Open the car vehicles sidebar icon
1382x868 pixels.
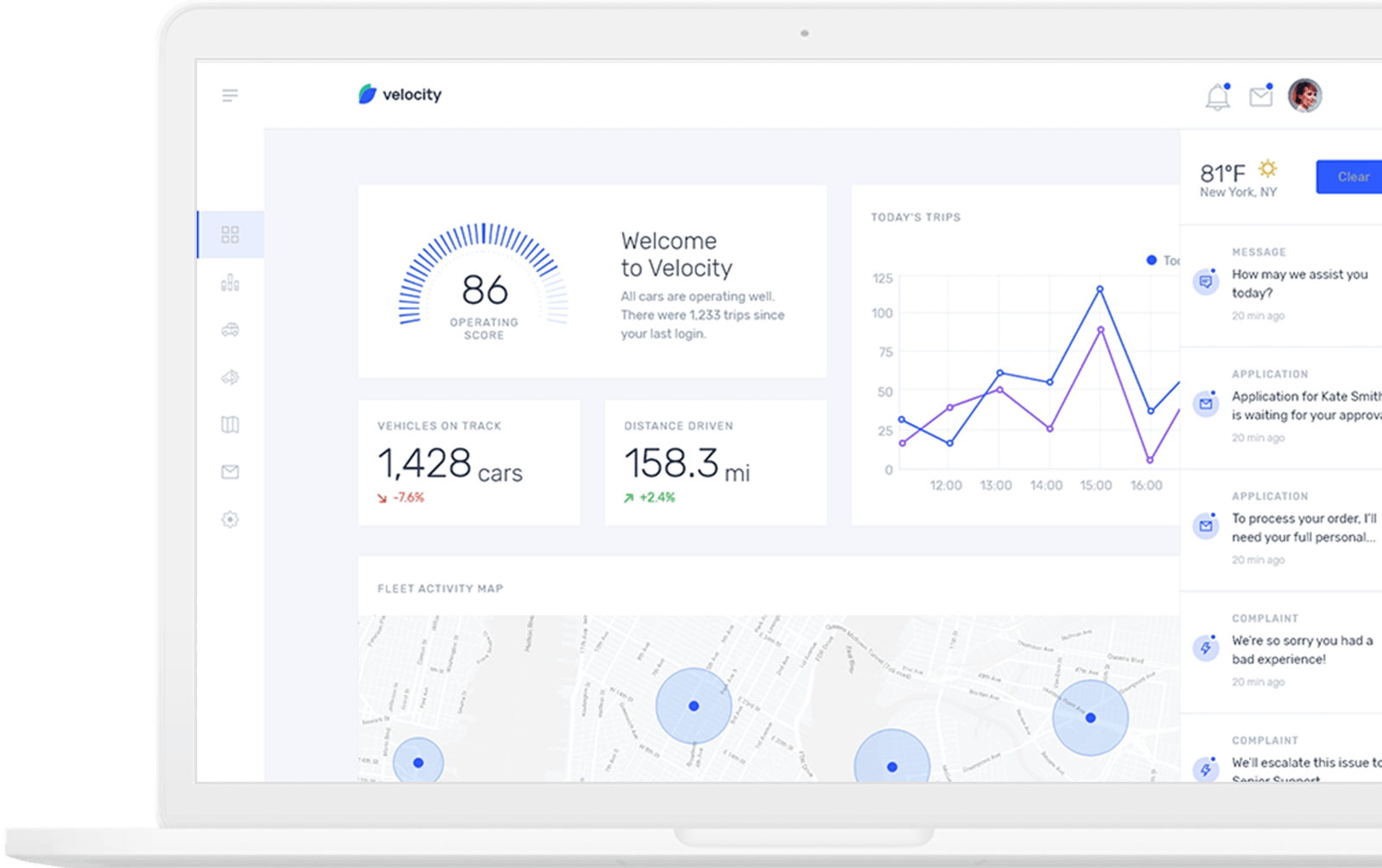[230, 330]
